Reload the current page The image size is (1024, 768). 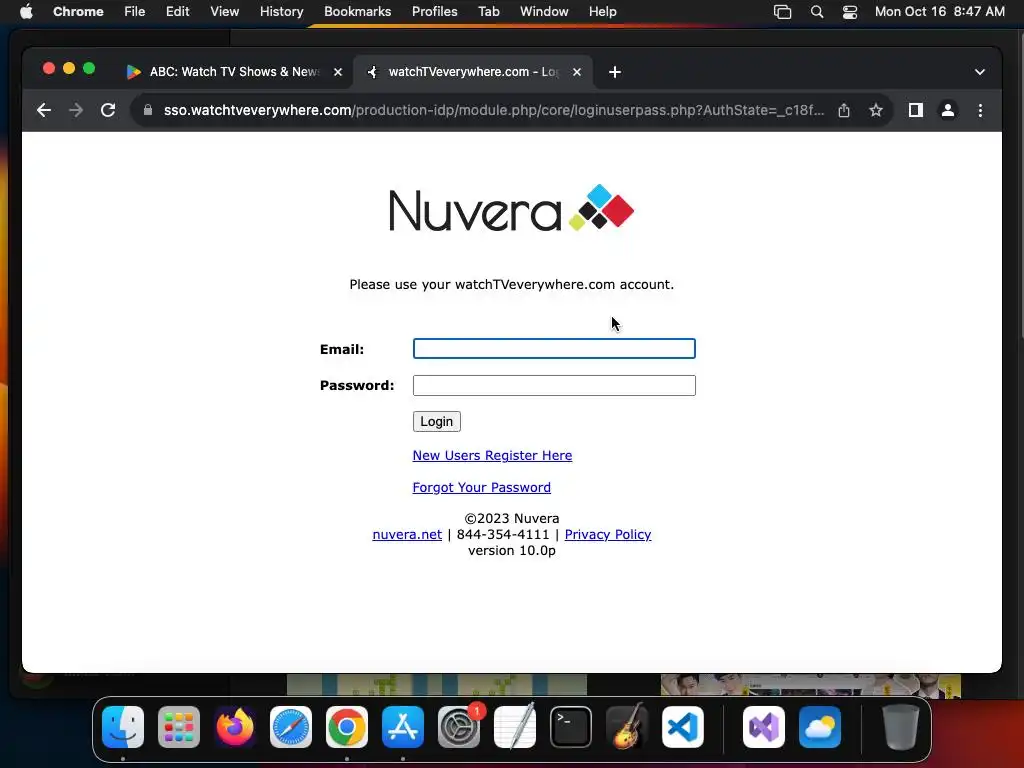108,110
